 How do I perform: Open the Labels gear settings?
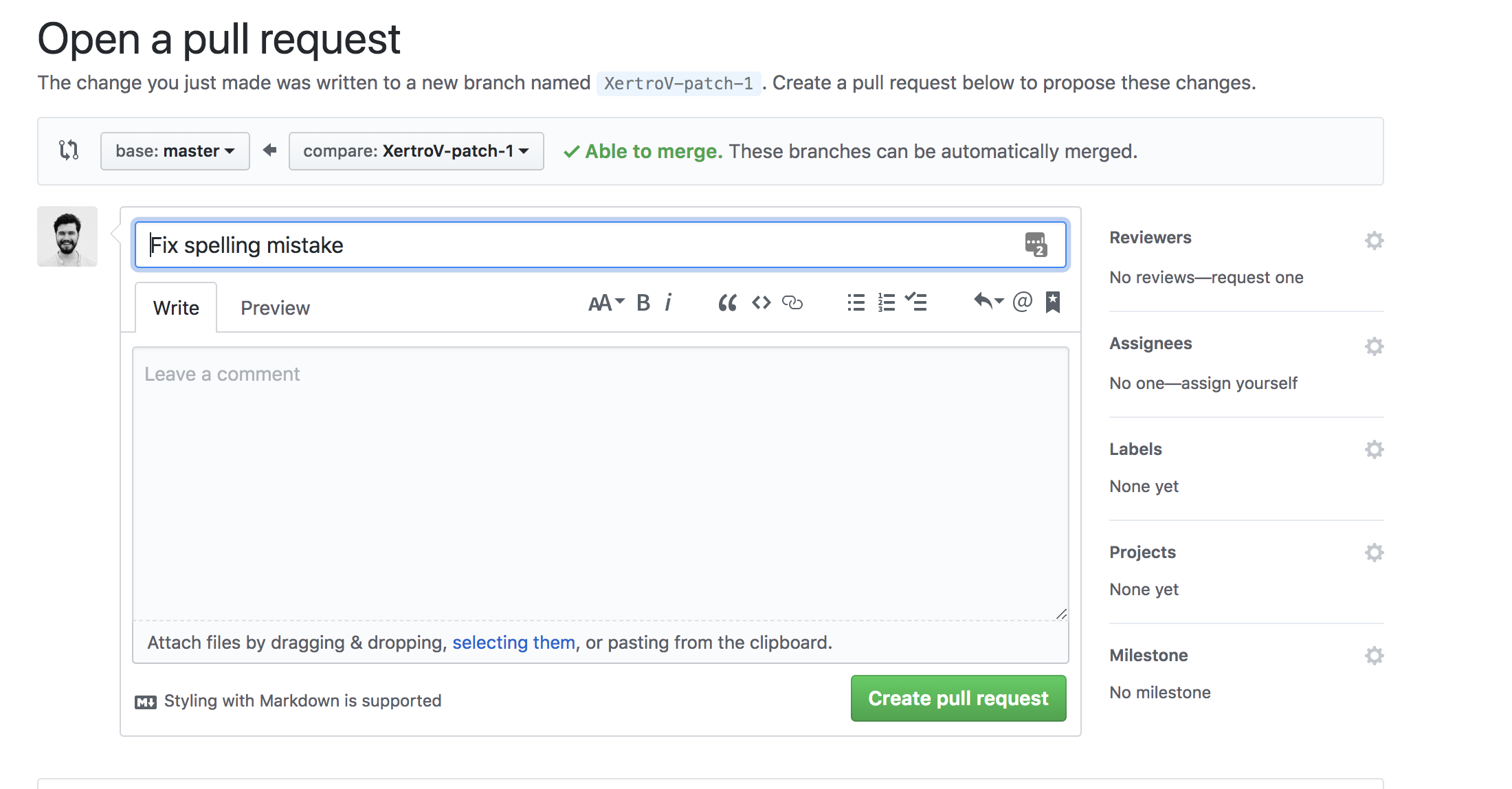pos(1374,449)
